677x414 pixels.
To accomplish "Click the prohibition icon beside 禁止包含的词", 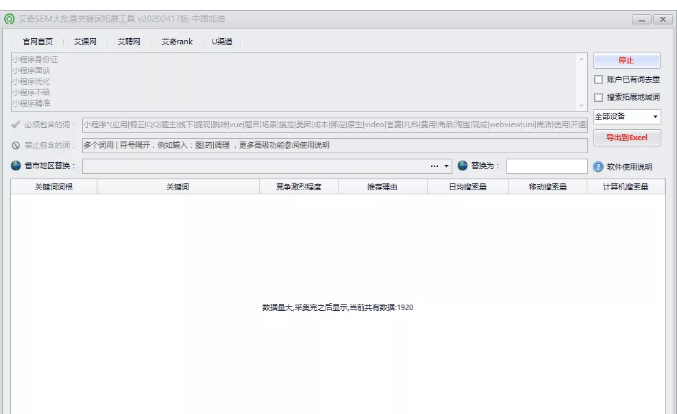I will tap(16, 145).
